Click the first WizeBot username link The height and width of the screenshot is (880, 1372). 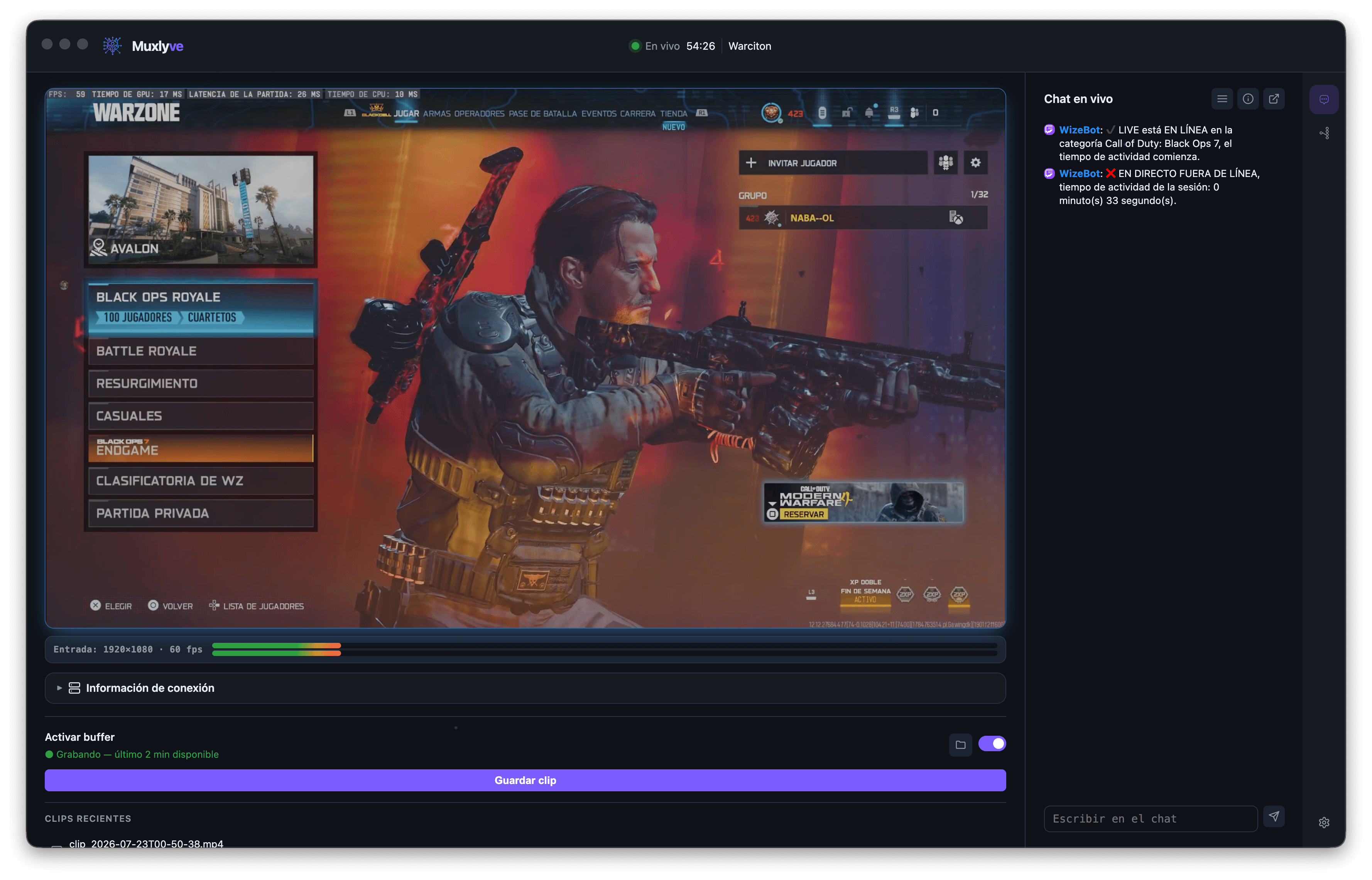pyautogui.click(x=1079, y=130)
